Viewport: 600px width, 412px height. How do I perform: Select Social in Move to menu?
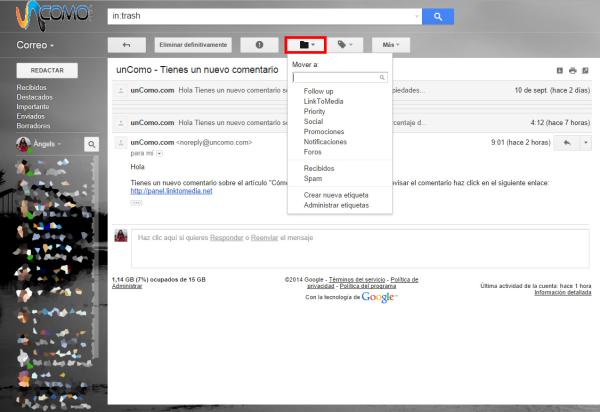(x=313, y=122)
